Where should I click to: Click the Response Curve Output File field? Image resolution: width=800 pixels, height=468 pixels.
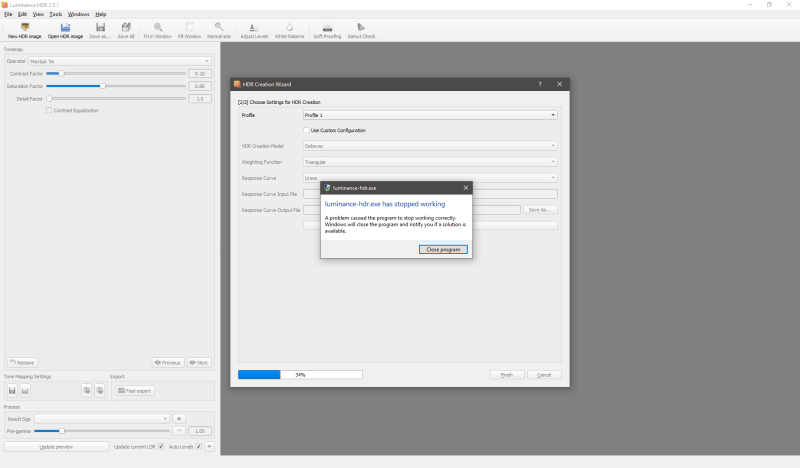pos(412,210)
